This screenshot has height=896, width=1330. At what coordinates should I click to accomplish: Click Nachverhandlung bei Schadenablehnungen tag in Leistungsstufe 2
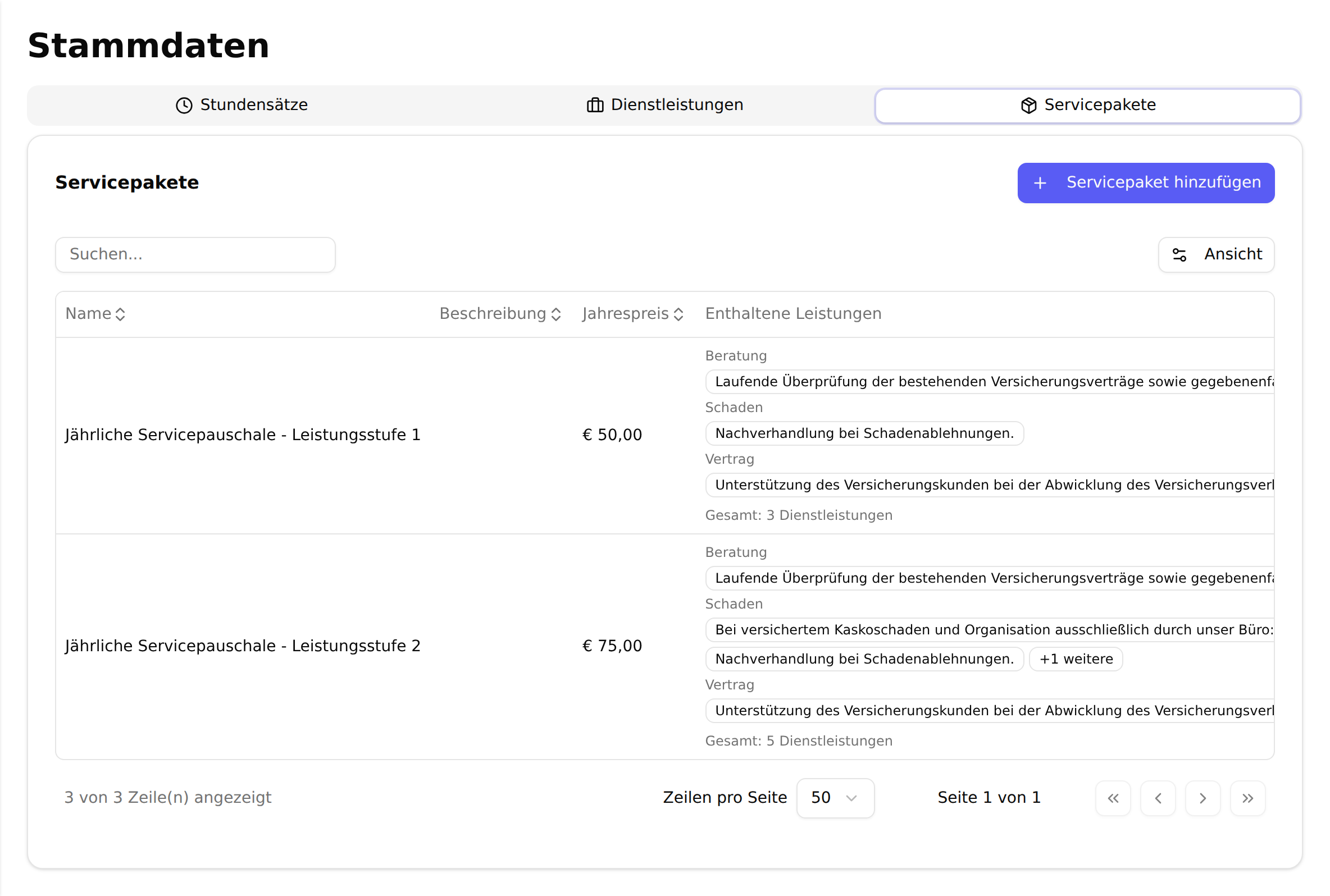864,659
